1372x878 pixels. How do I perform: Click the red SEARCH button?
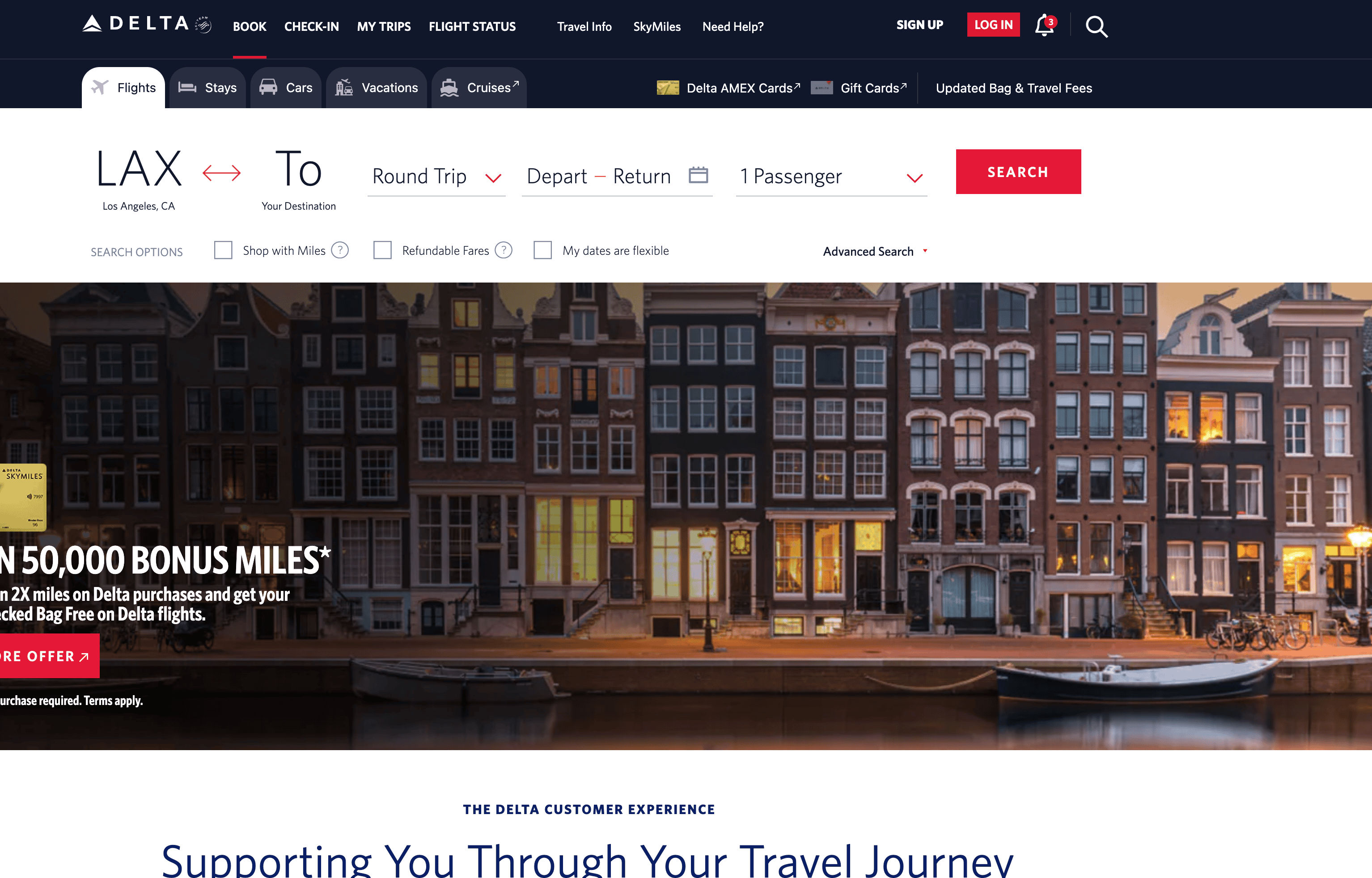coord(1018,172)
